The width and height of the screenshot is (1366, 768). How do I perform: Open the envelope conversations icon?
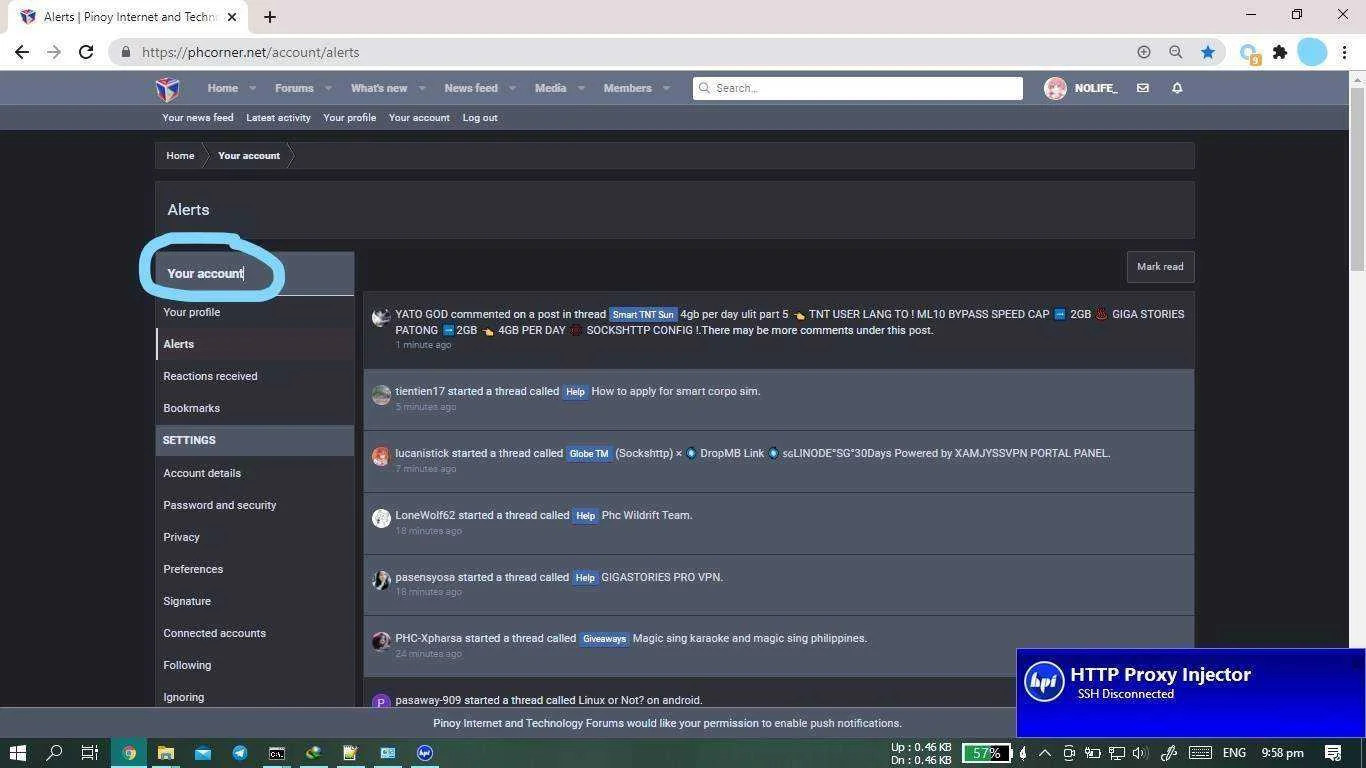coord(1142,88)
